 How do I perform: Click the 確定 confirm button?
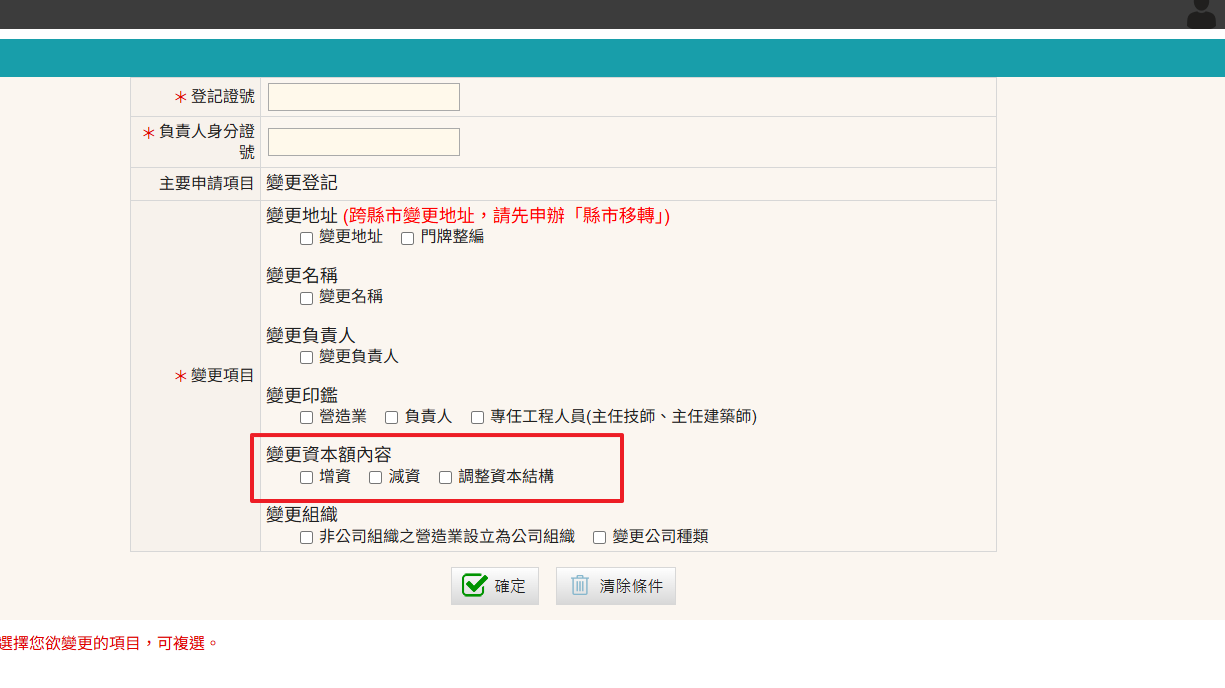click(x=495, y=586)
